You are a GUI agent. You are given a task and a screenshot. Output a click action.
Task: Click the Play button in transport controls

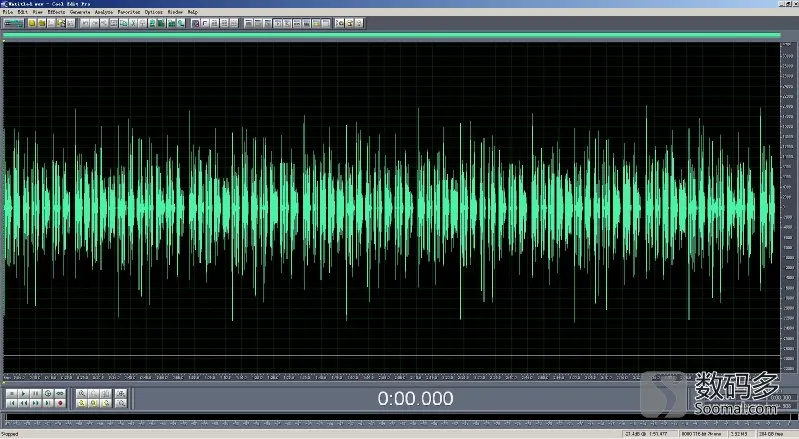23,394
